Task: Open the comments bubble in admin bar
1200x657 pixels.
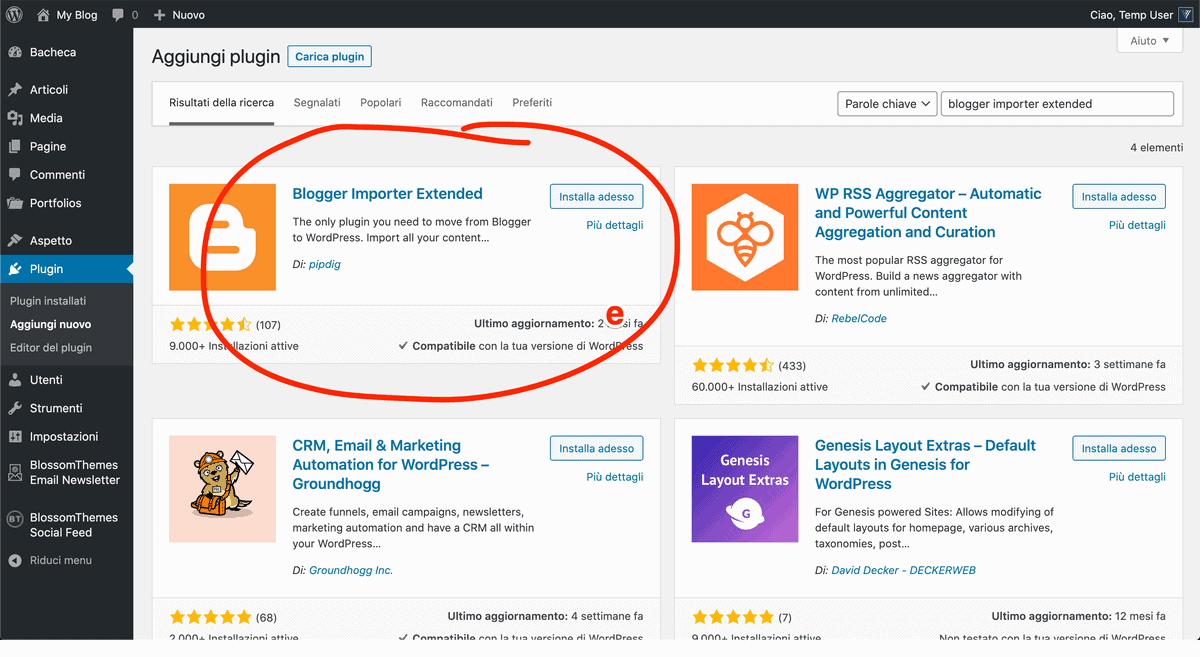Action: point(119,16)
